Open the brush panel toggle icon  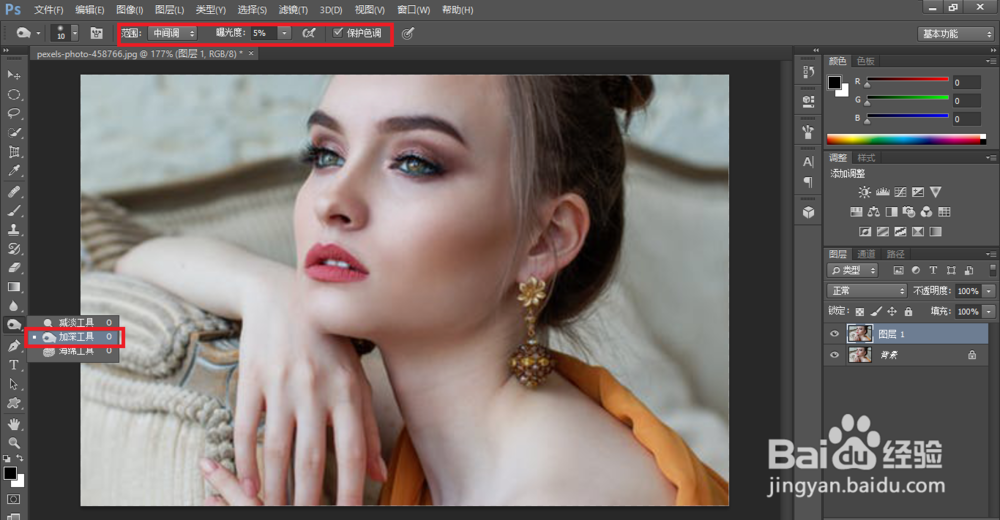tap(96, 33)
